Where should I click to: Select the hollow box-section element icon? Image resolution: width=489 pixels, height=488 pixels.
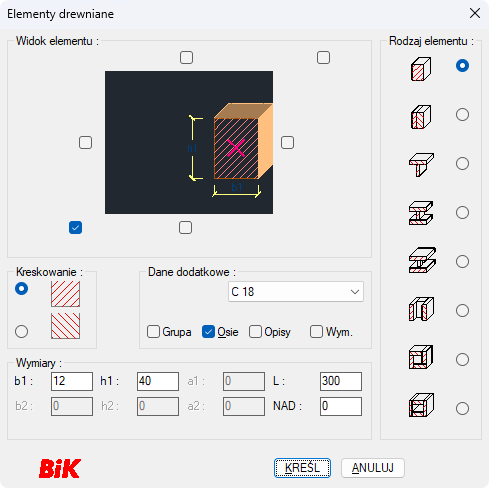click(421, 357)
